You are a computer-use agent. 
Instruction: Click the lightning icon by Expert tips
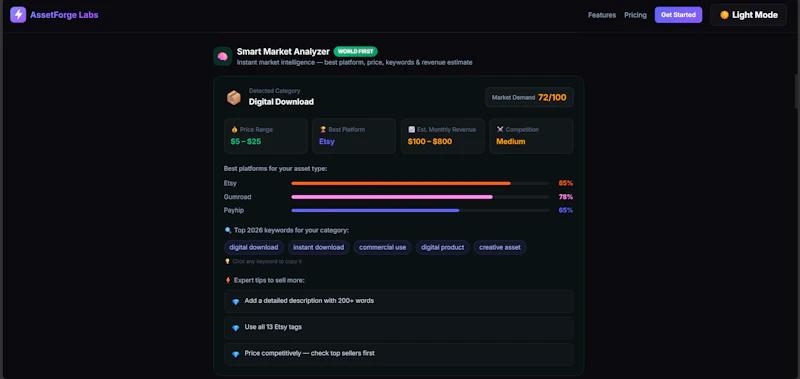[228, 280]
